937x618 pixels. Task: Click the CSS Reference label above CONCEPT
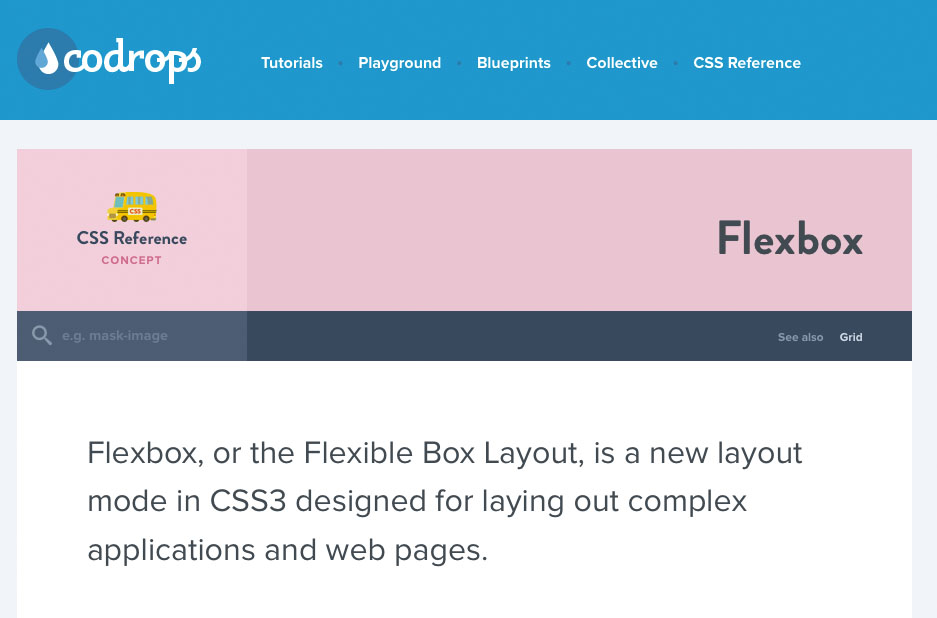tap(131, 239)
